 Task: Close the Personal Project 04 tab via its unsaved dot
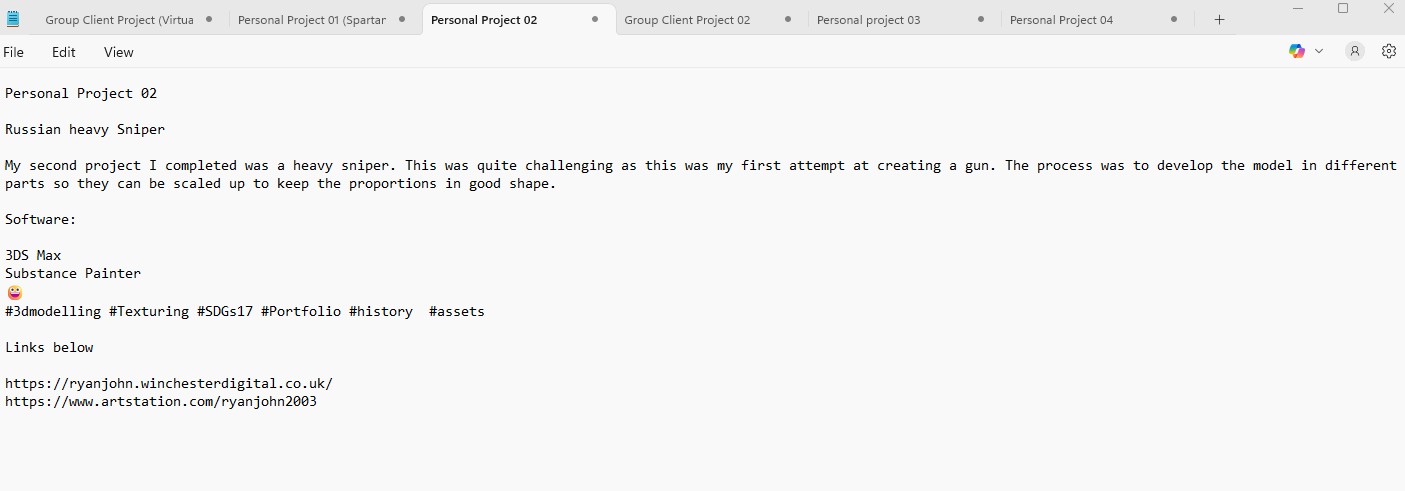click(1174, 19)
